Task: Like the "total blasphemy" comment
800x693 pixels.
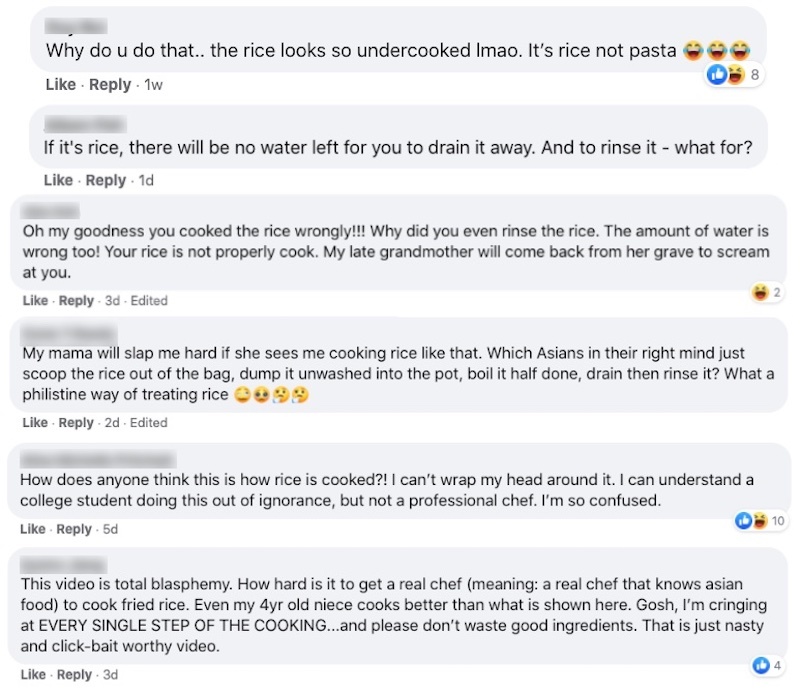Action: click(33, 675)
